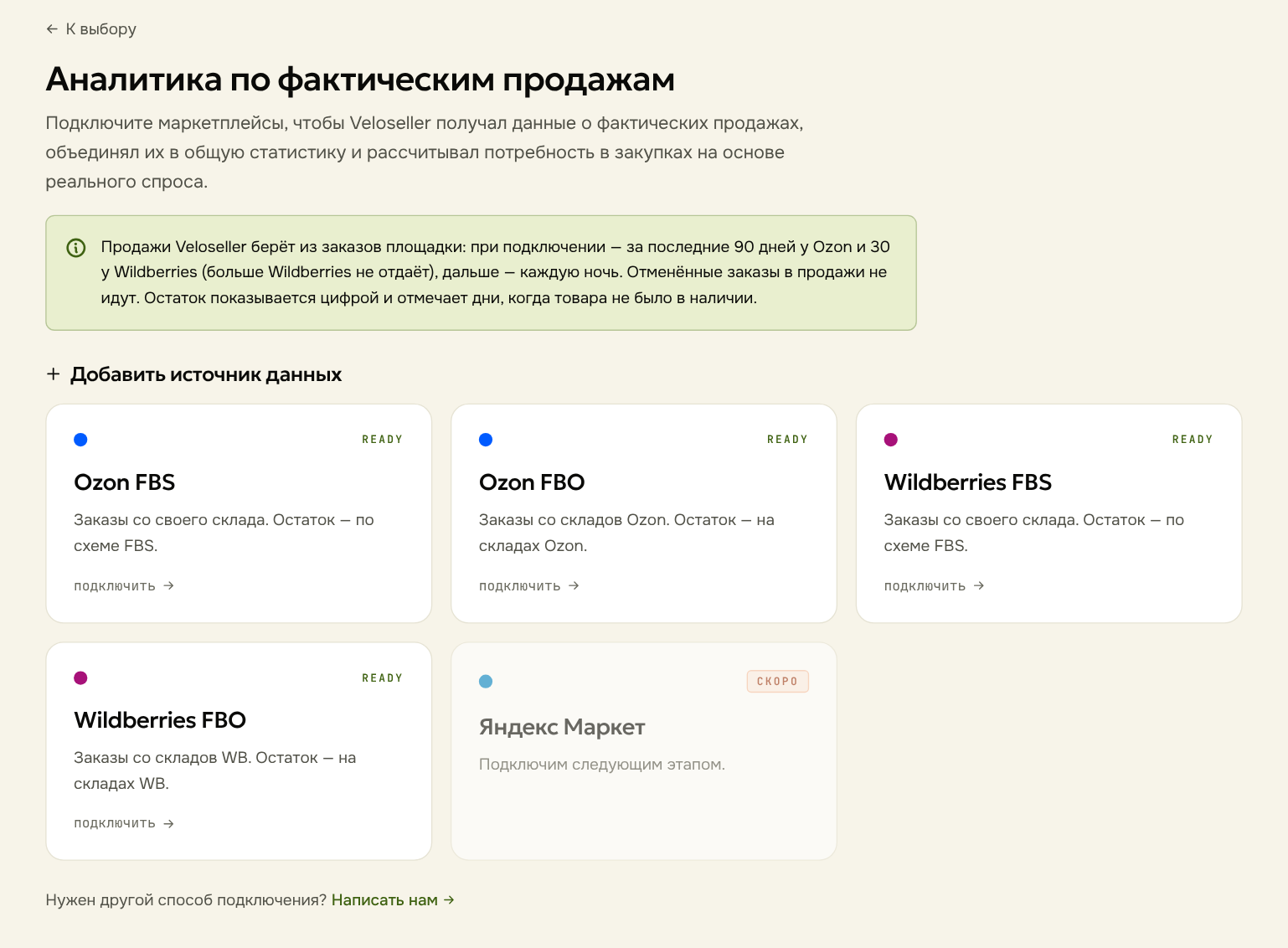Image resolution: width=1288 pixels, height=948 pixels.
Task: Click the arrow after Написать нам
Action: pos(449,900)
